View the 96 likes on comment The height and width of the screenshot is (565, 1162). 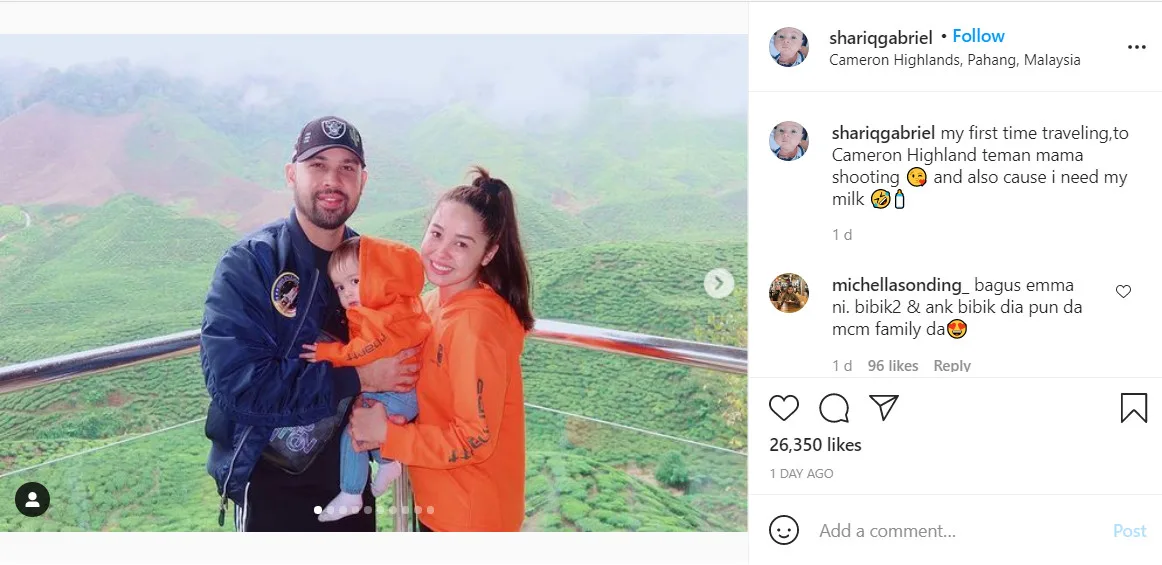pyautogui.click(x=893, y=366)
